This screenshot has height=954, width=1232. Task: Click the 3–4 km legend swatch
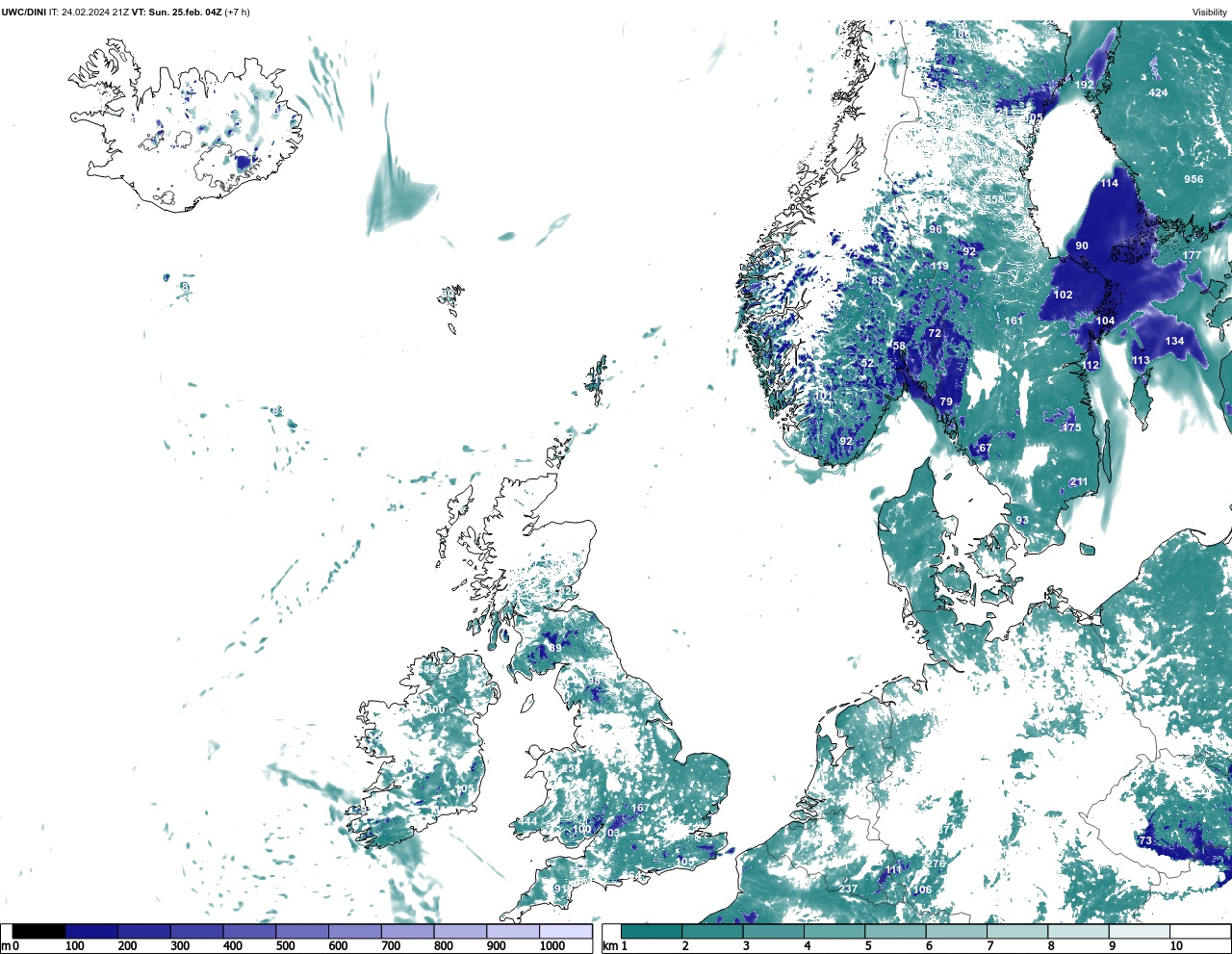[x=774, y=931]
